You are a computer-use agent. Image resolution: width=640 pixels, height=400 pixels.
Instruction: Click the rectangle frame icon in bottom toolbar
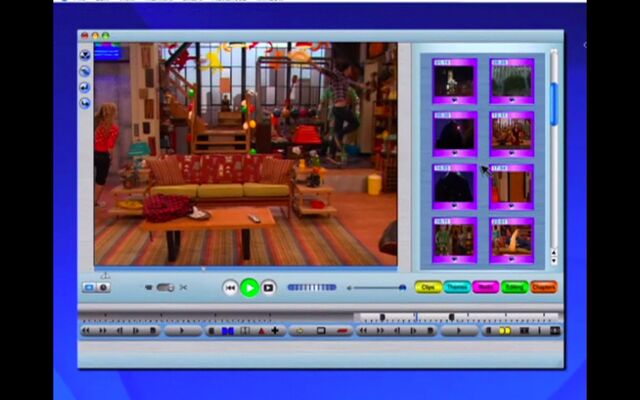tap(321, 331)
